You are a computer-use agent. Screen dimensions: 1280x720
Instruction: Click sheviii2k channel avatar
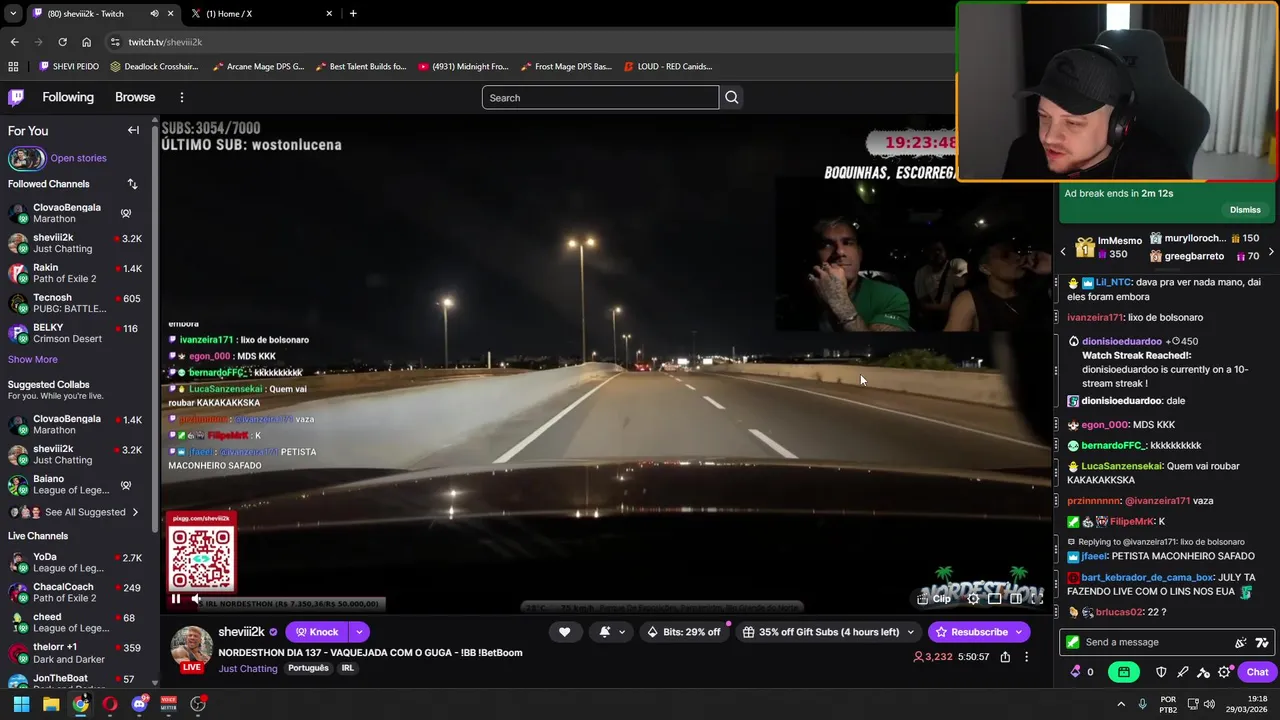[x=191, y=648]
